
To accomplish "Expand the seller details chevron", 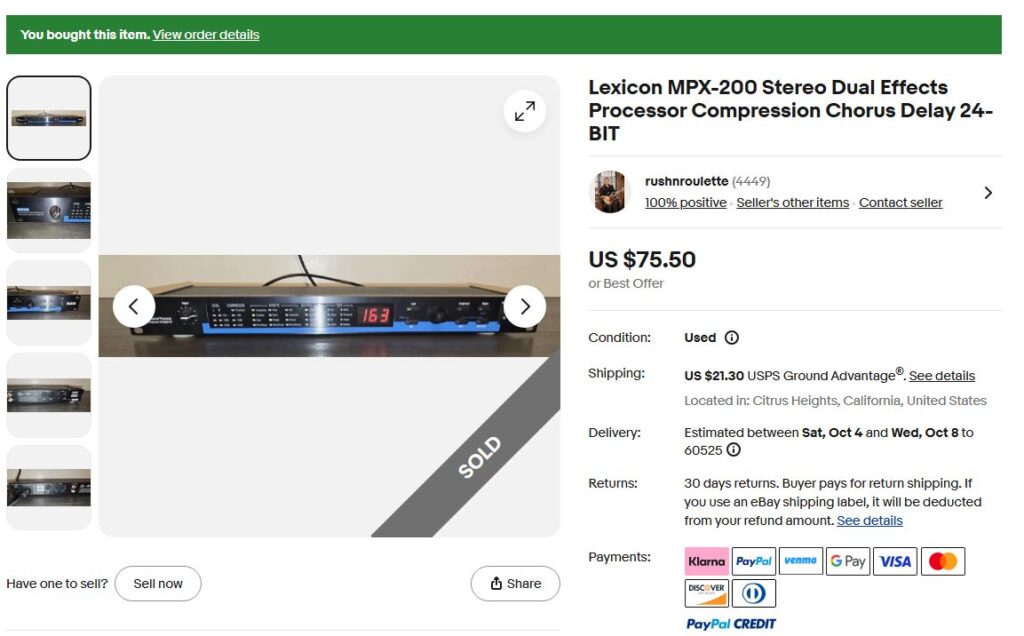I will pos(988,192).
